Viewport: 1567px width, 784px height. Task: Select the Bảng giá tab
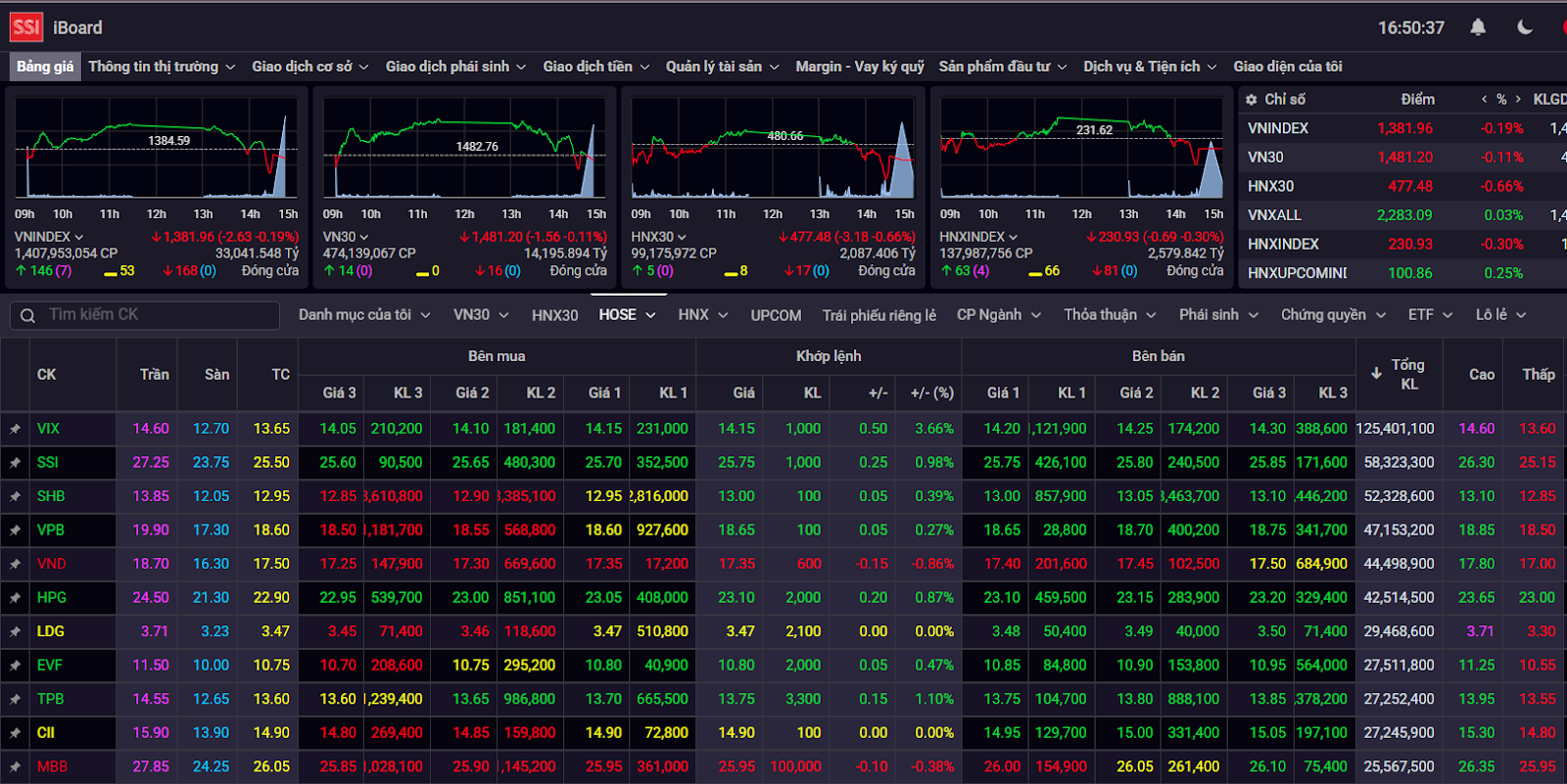45,67
